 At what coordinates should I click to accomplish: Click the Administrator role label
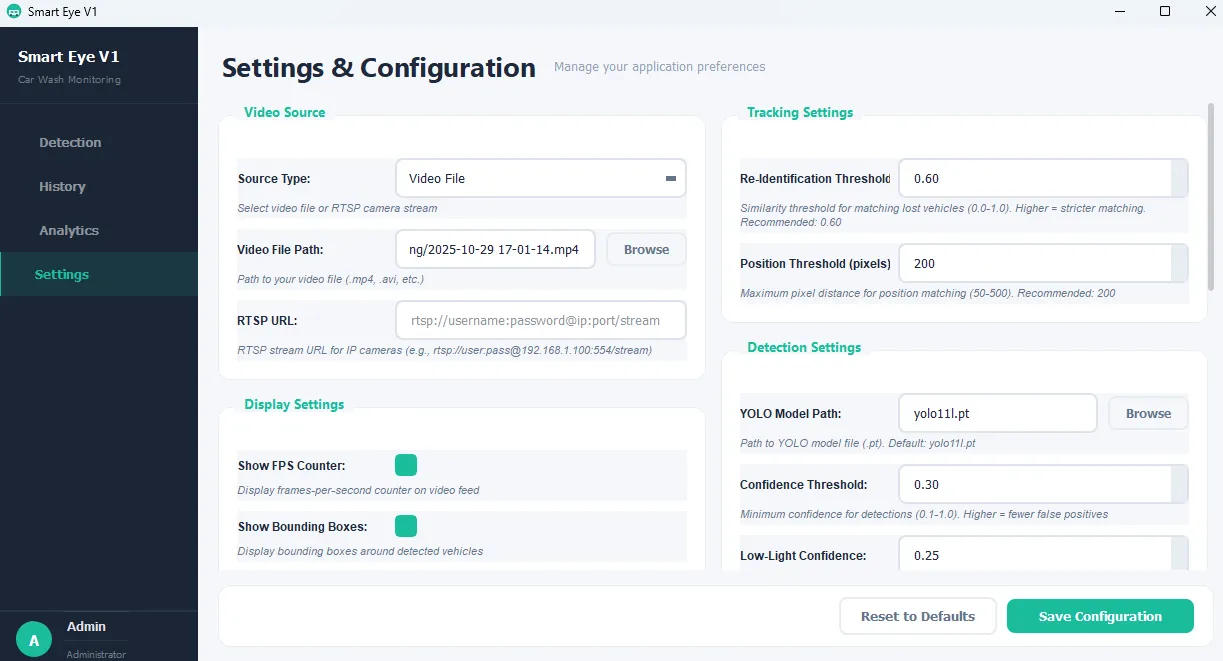96,654
